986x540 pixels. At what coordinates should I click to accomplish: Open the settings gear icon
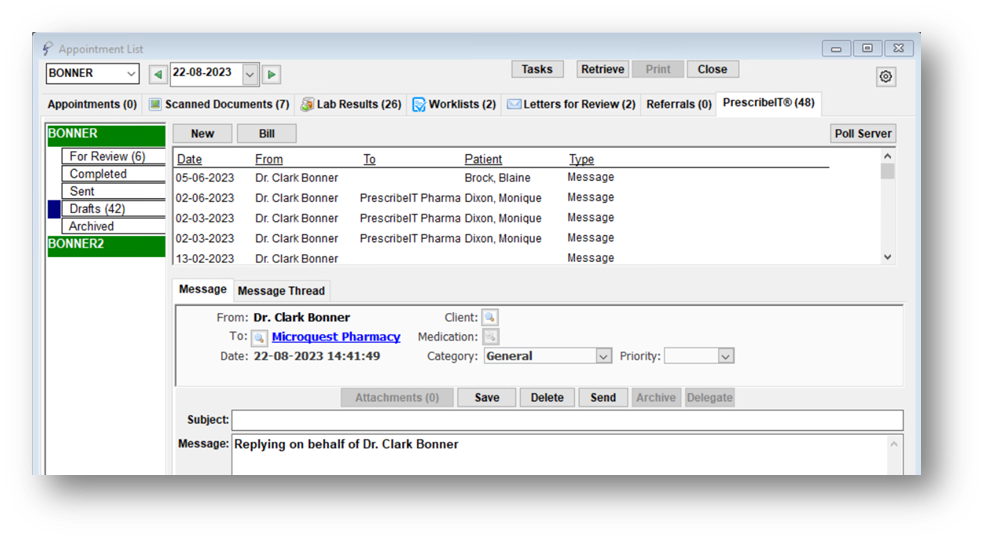[885, 77]
